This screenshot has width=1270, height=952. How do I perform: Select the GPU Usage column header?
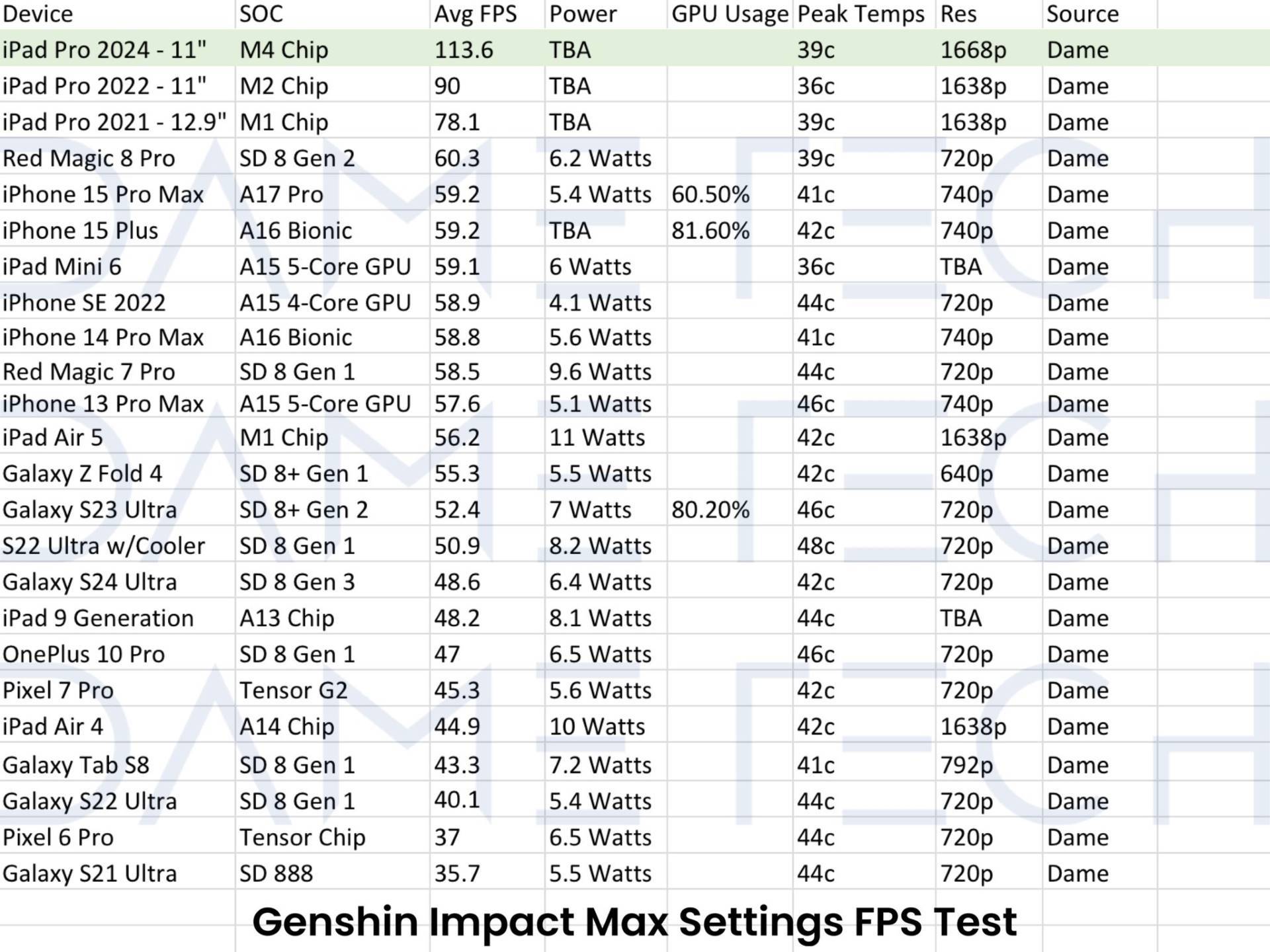coord(730,14)
